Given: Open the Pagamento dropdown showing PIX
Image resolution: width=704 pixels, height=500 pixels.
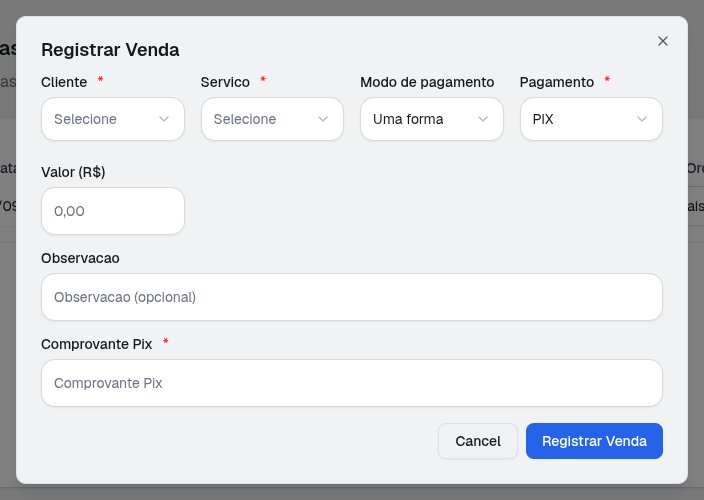Looking at the screenshot, I should click(591, 119).
